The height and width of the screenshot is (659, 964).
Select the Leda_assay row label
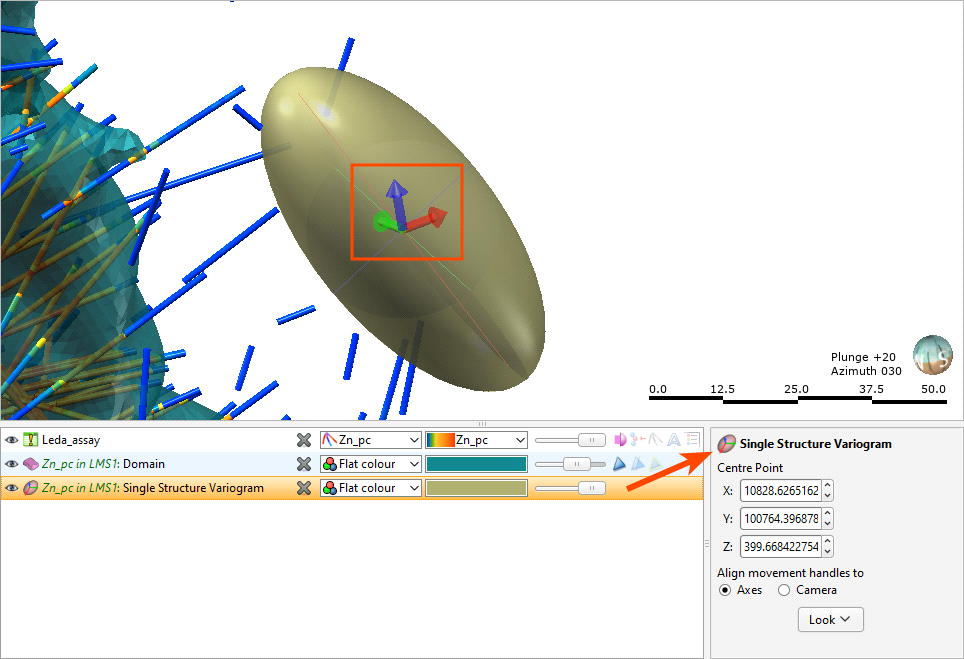click(x=71, y=440)
